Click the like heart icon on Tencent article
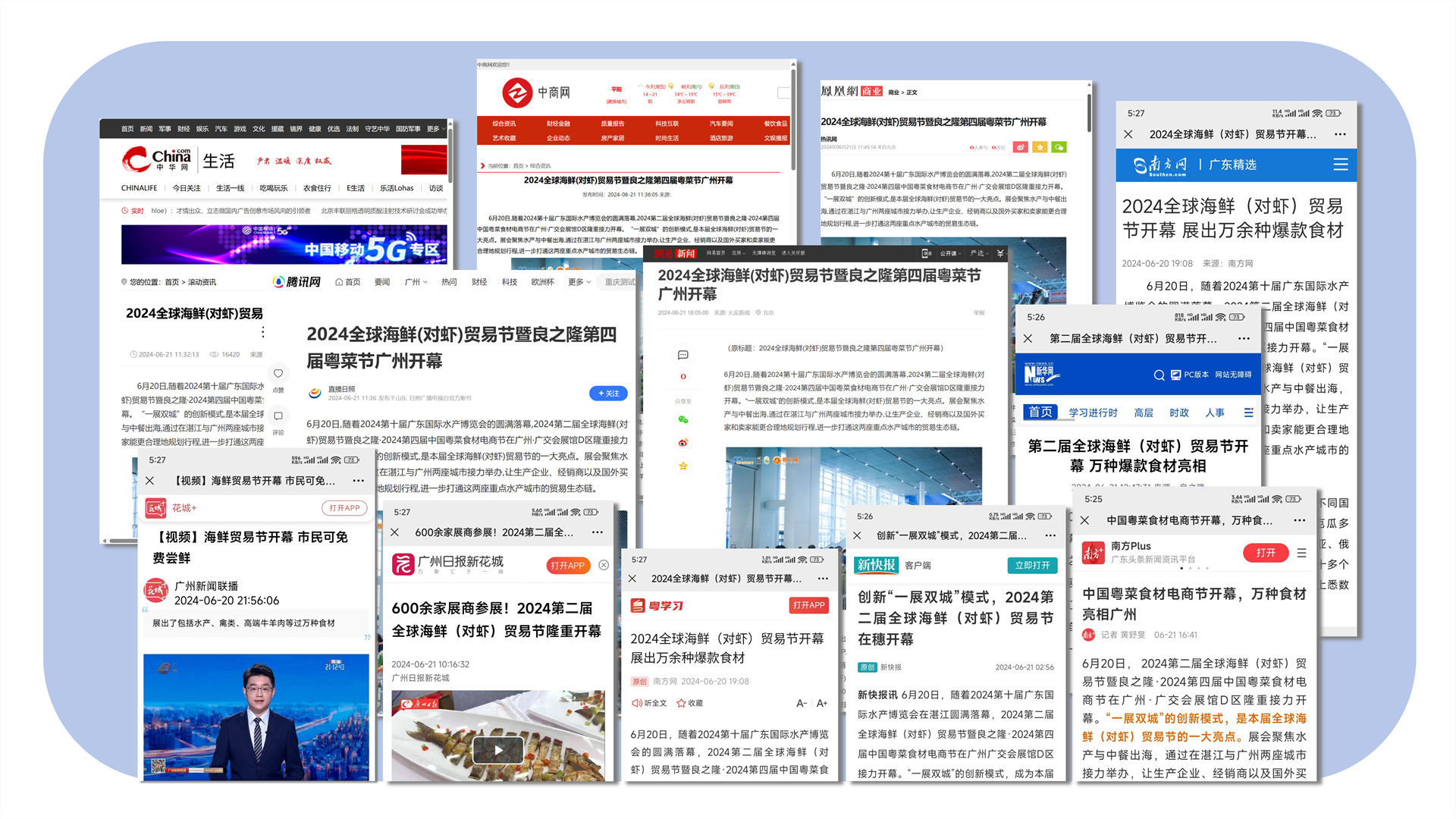The height and width of the screenshot is (819, 1456). pos(278,373)
